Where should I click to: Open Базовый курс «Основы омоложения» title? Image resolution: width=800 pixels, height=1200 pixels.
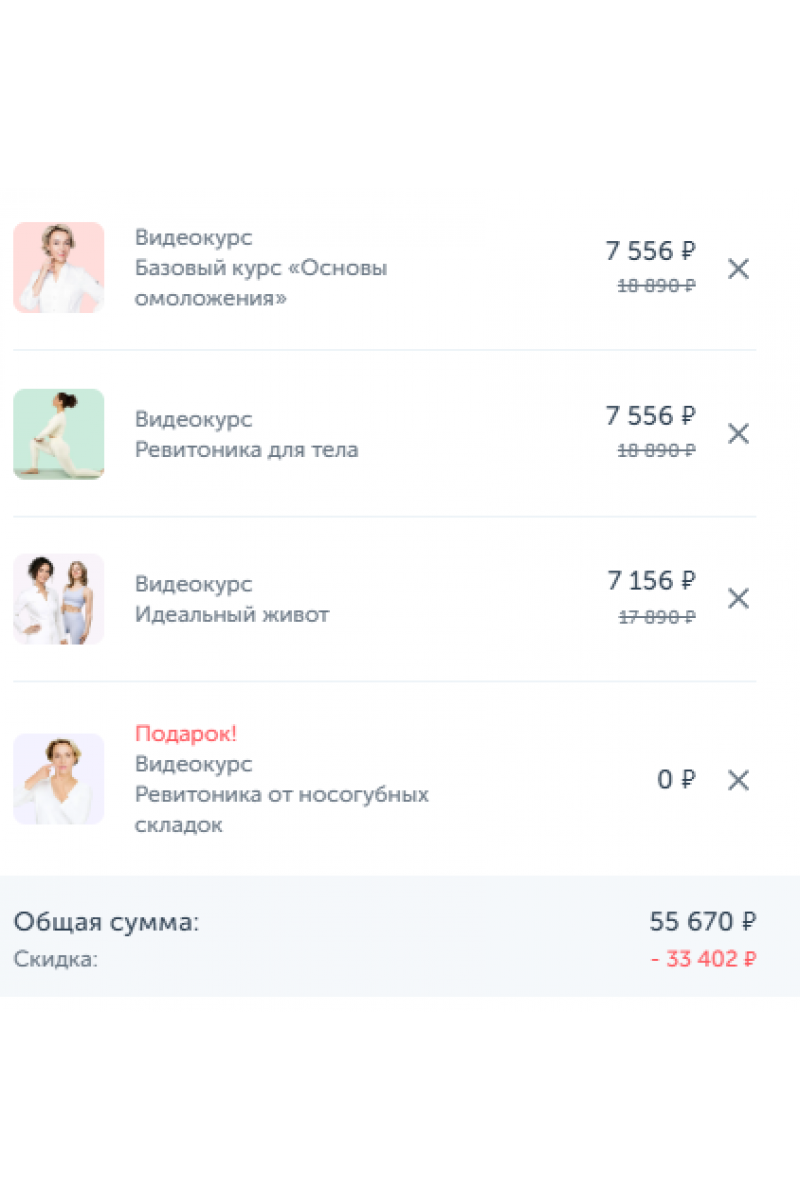(x=260, y=283)
